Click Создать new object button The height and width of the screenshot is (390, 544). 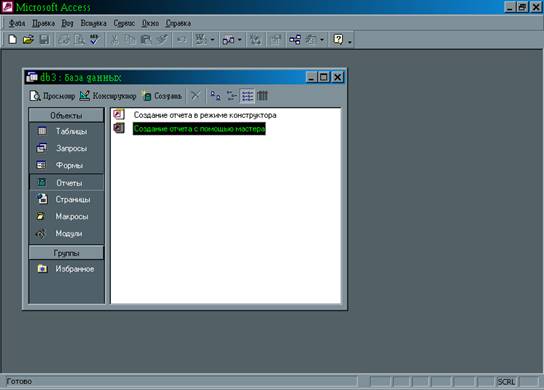point(162,96)
